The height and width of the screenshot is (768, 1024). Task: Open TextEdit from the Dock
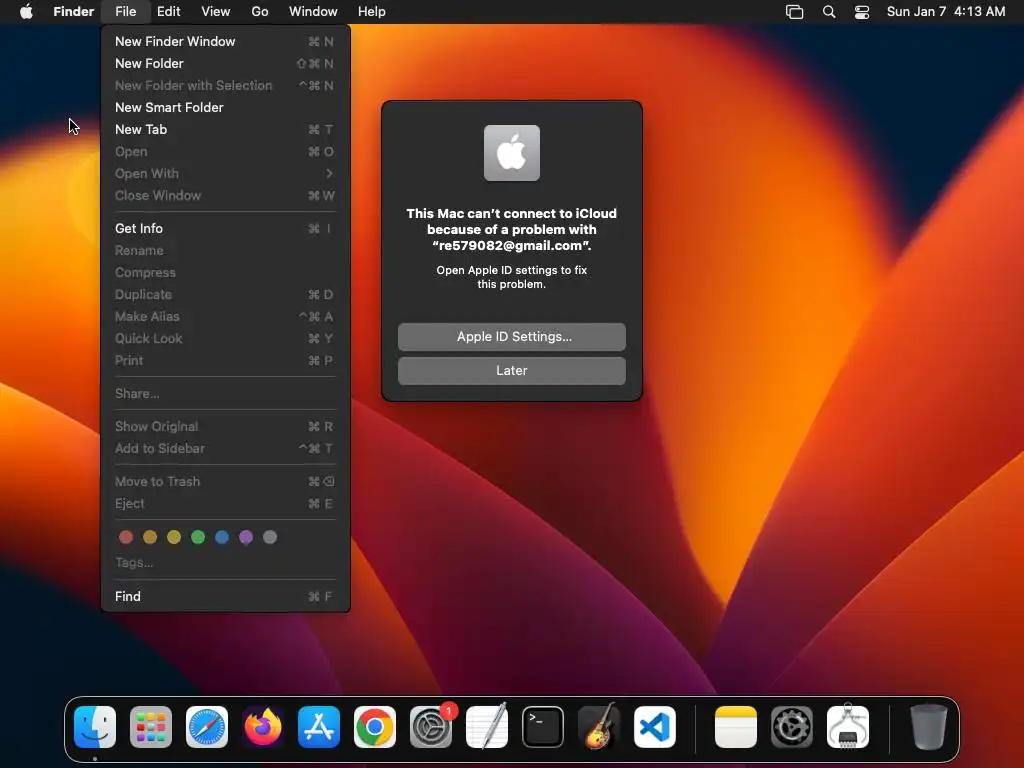pos(487,726)
